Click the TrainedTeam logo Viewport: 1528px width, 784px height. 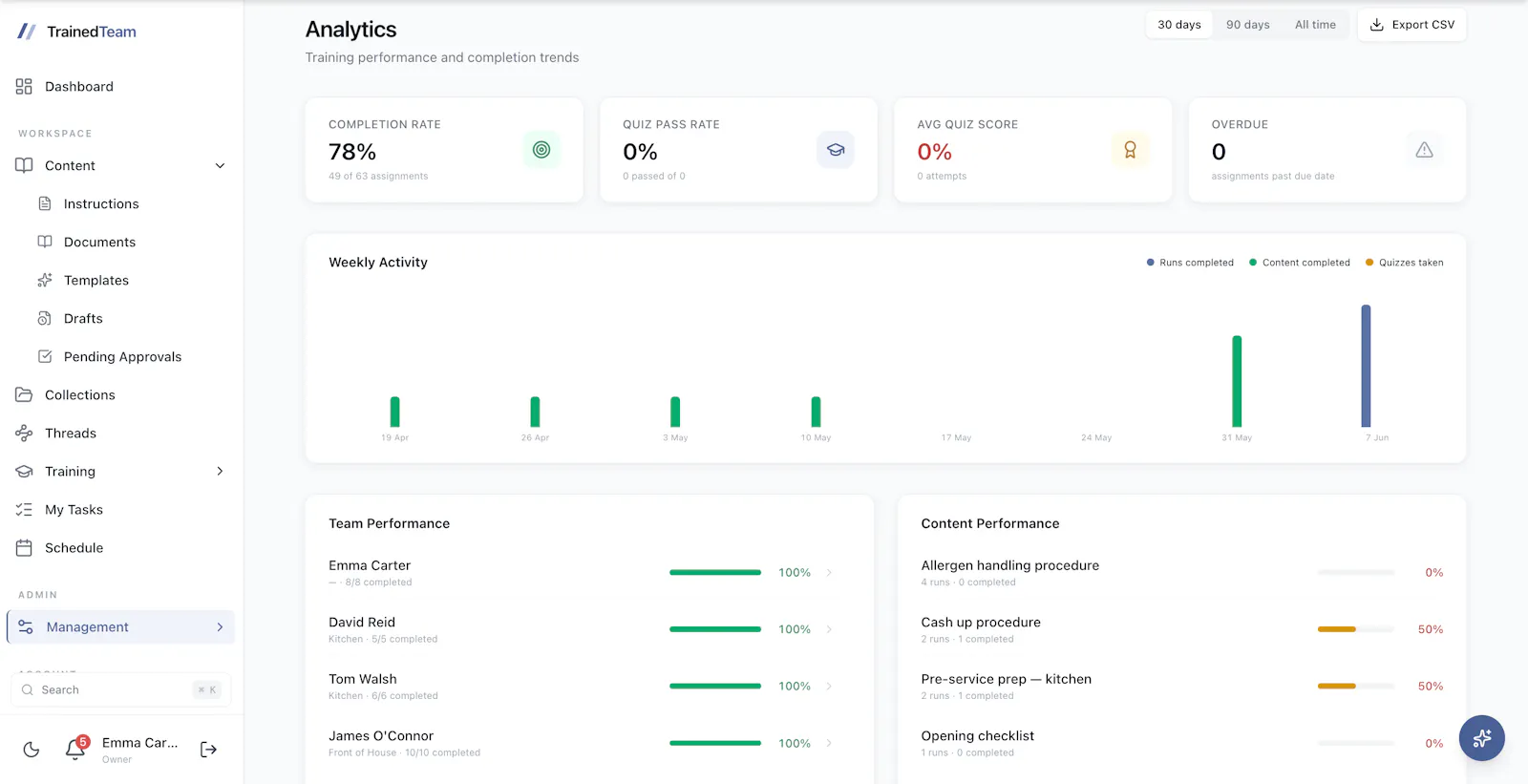pyautogui.click(x=77, y=32)
